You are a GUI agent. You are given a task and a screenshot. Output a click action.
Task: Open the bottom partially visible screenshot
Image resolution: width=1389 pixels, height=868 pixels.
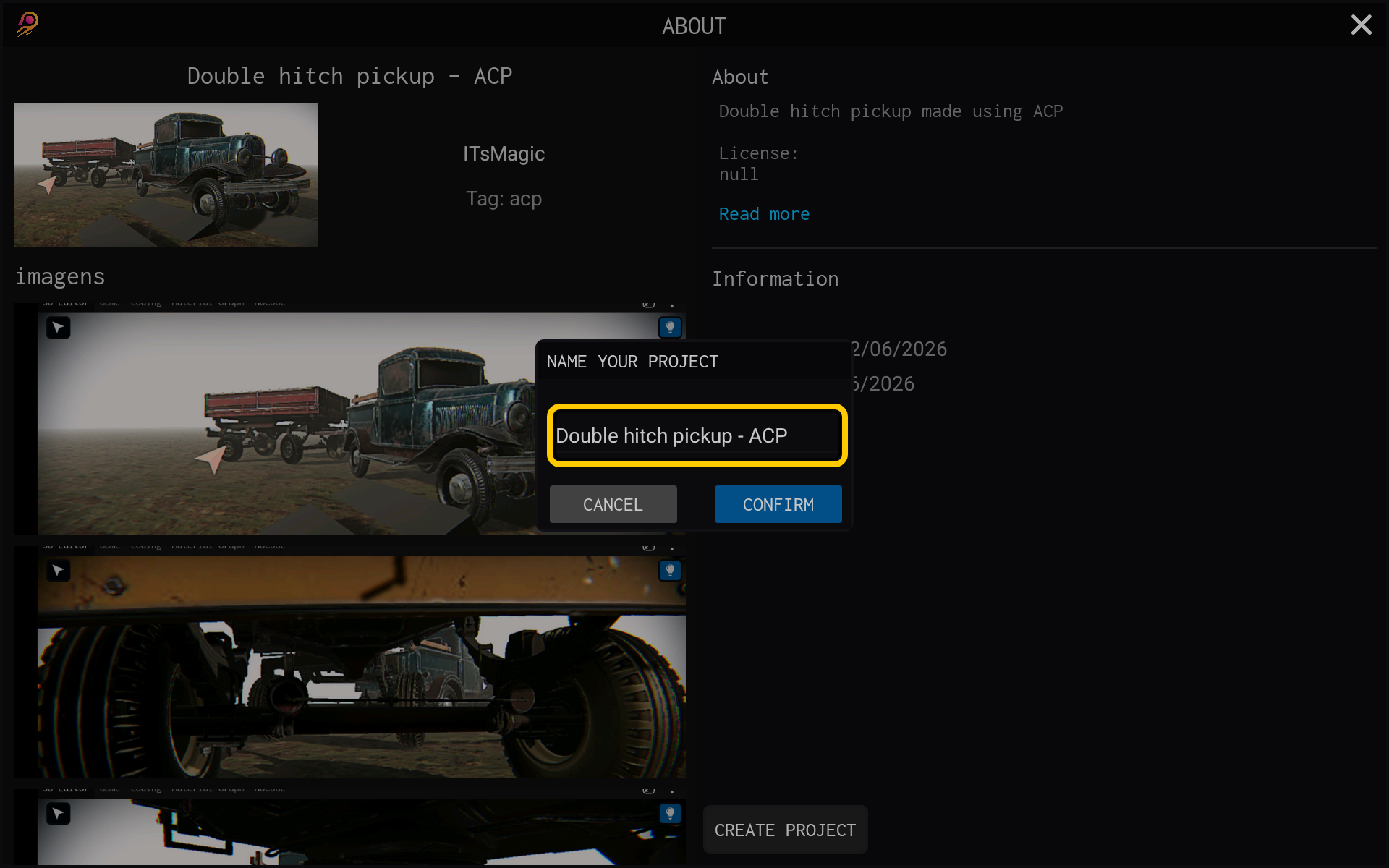tap(350, 827)
